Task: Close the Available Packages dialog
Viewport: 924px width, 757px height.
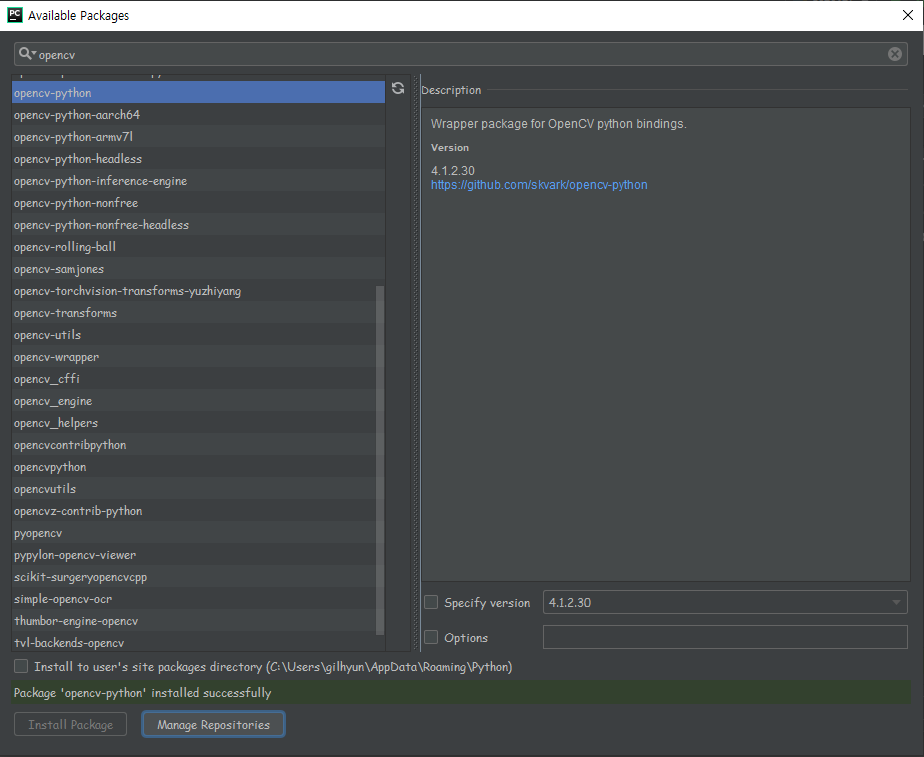Action: click(908, 15)
